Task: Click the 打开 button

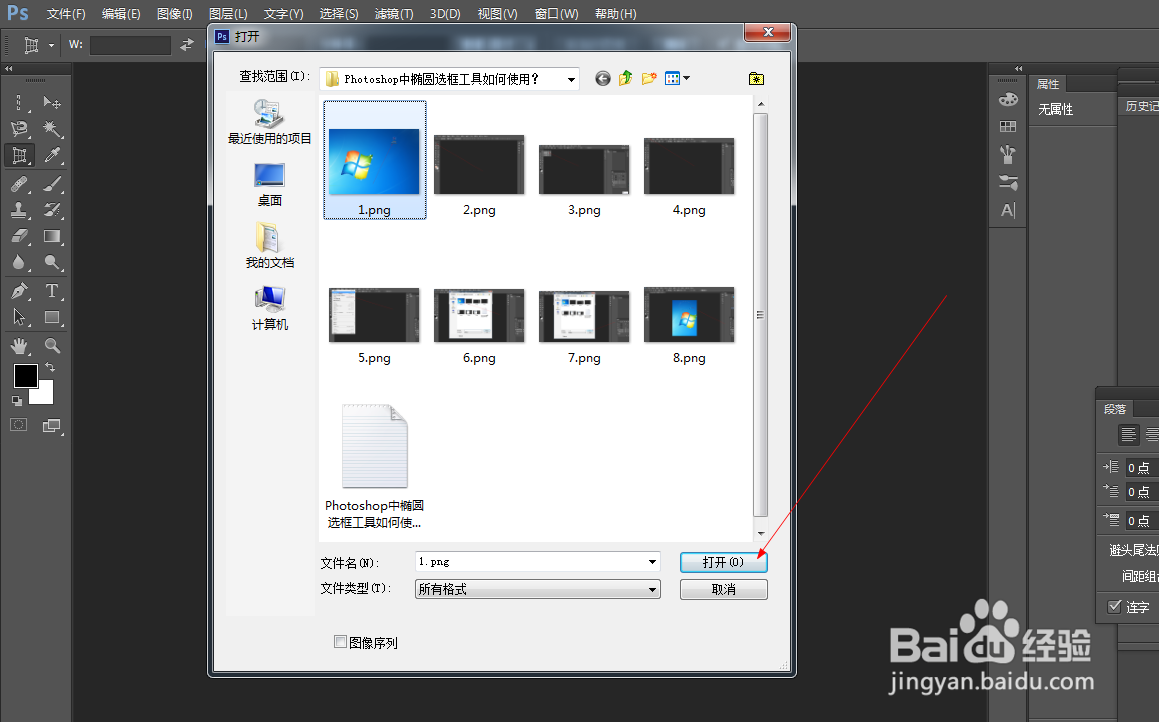Action: click(723, 561)
